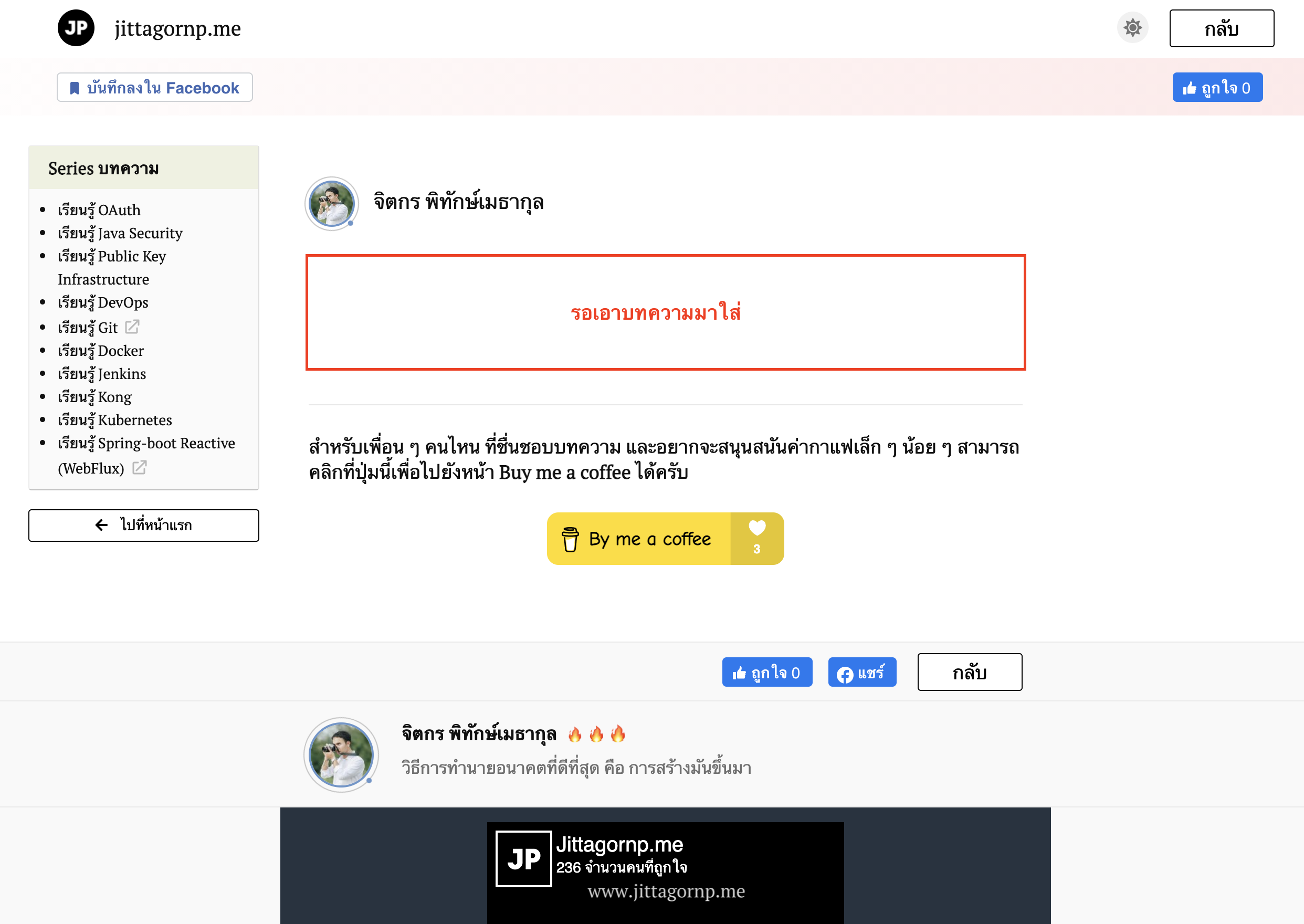Click the large author photo in footer
This screenshot has height=924, width=1304.
(341, 754)
